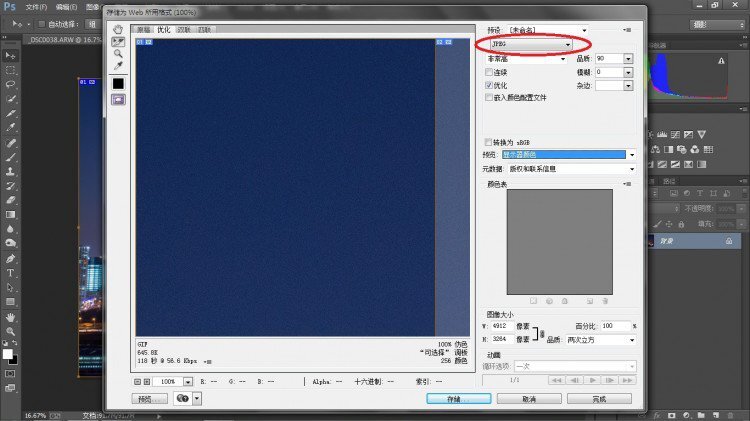Click the 取消 (Cancel) button
Viewport: 750px width, 421px height.
[529, 398]
